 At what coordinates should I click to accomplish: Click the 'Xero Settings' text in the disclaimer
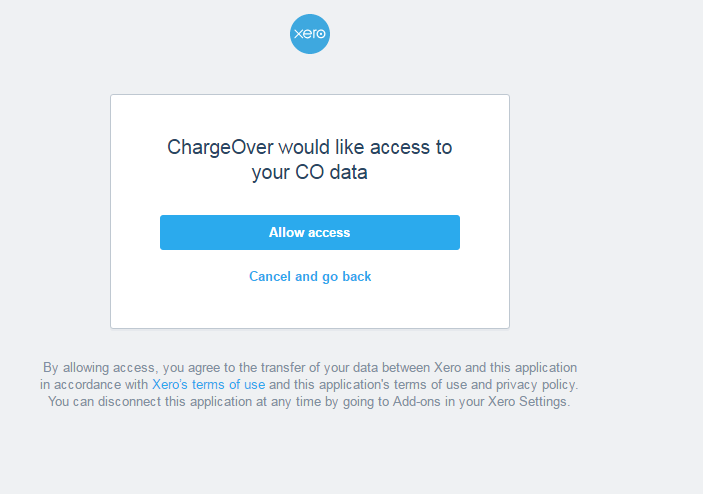click(x=528, y=401)
